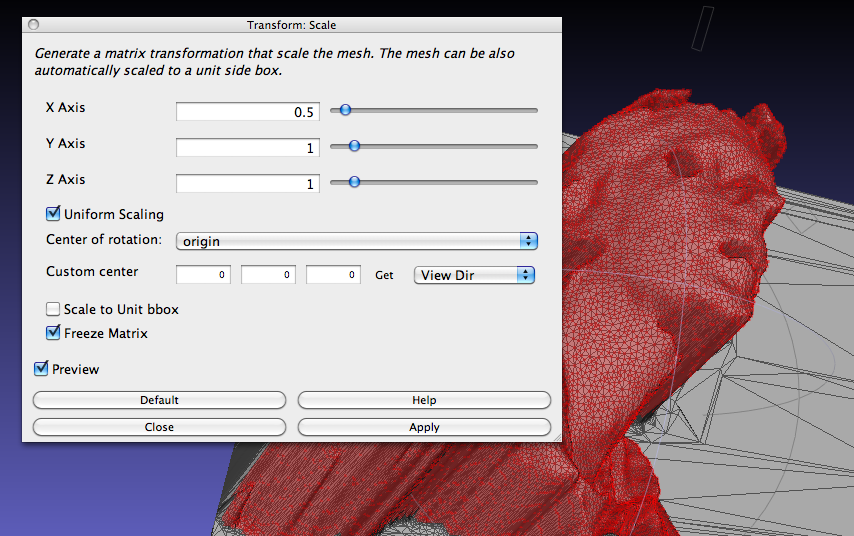Click the Z Axis value field

pos(248,184)
